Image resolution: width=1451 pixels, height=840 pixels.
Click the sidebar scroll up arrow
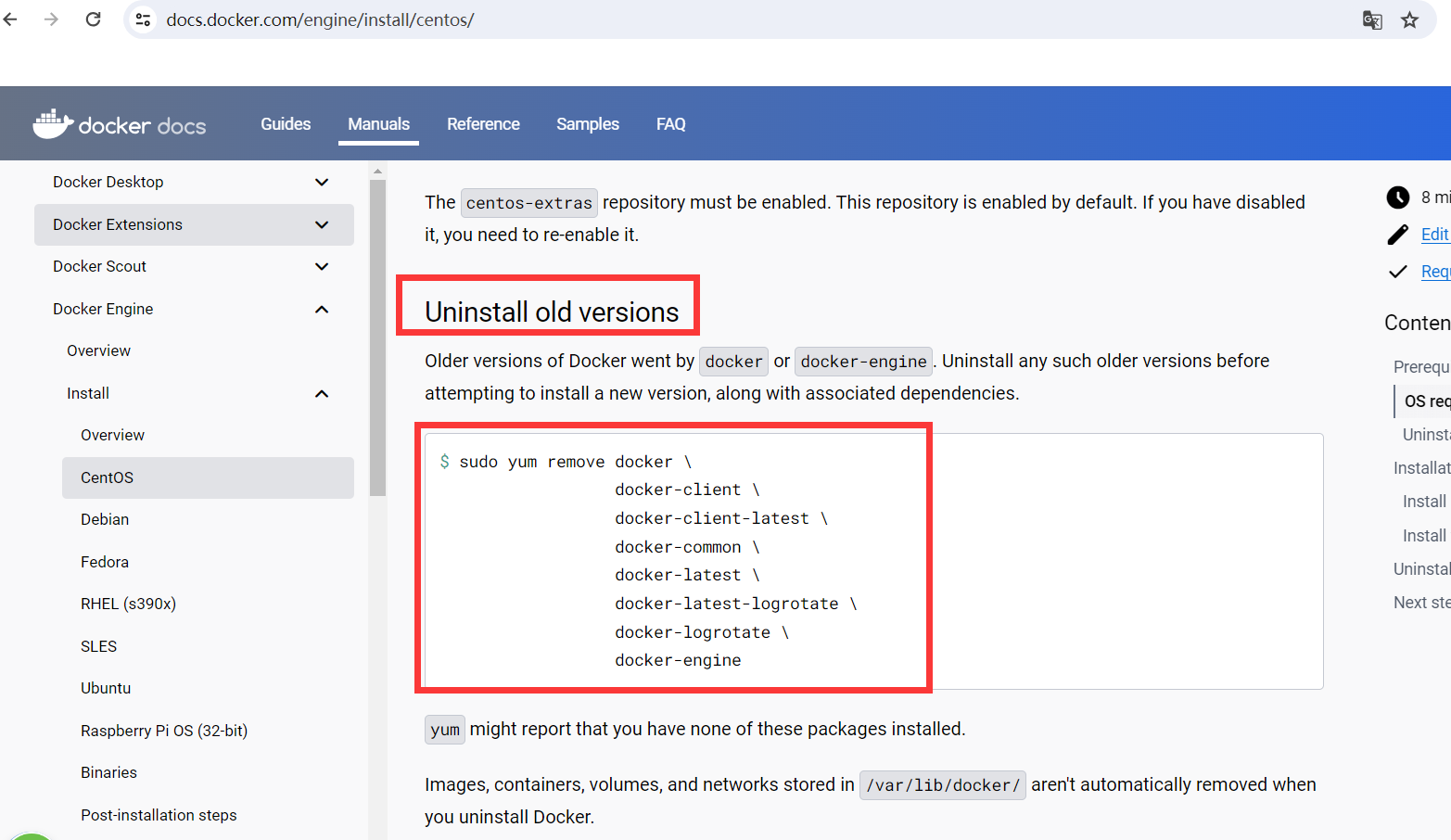377,172
